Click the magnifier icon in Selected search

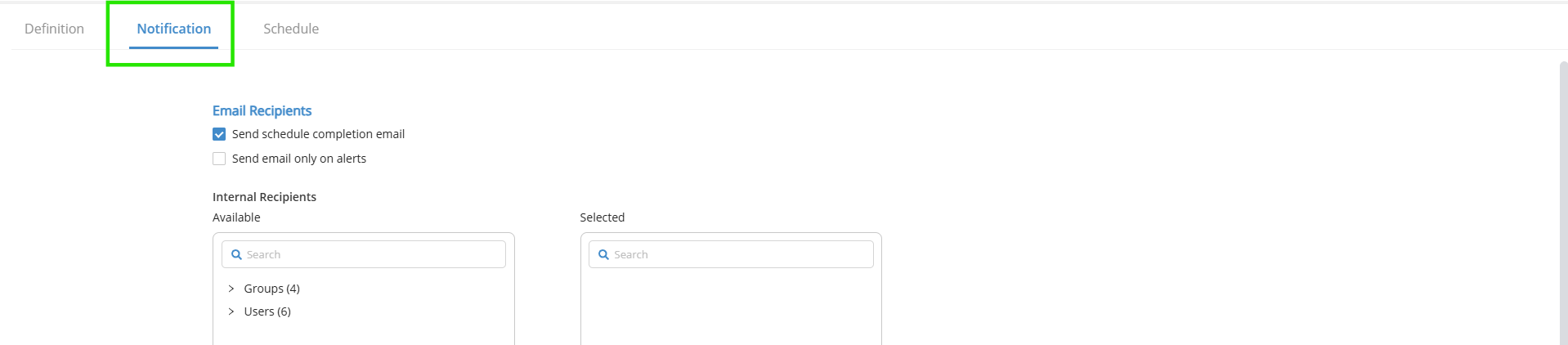[x=603, y=255]
